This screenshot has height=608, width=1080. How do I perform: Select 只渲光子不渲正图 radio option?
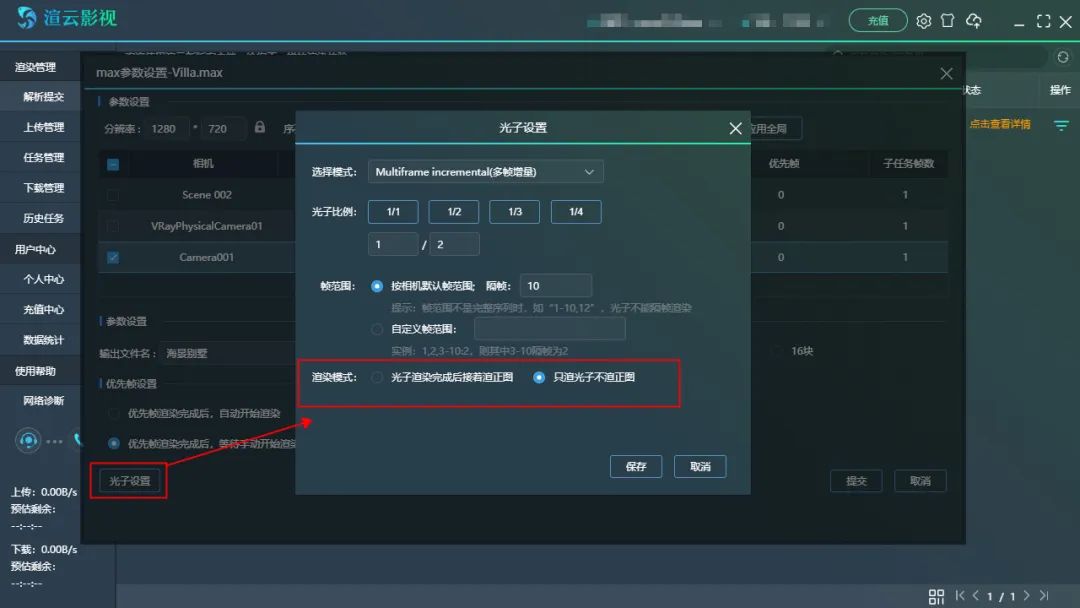pos(540,378)
